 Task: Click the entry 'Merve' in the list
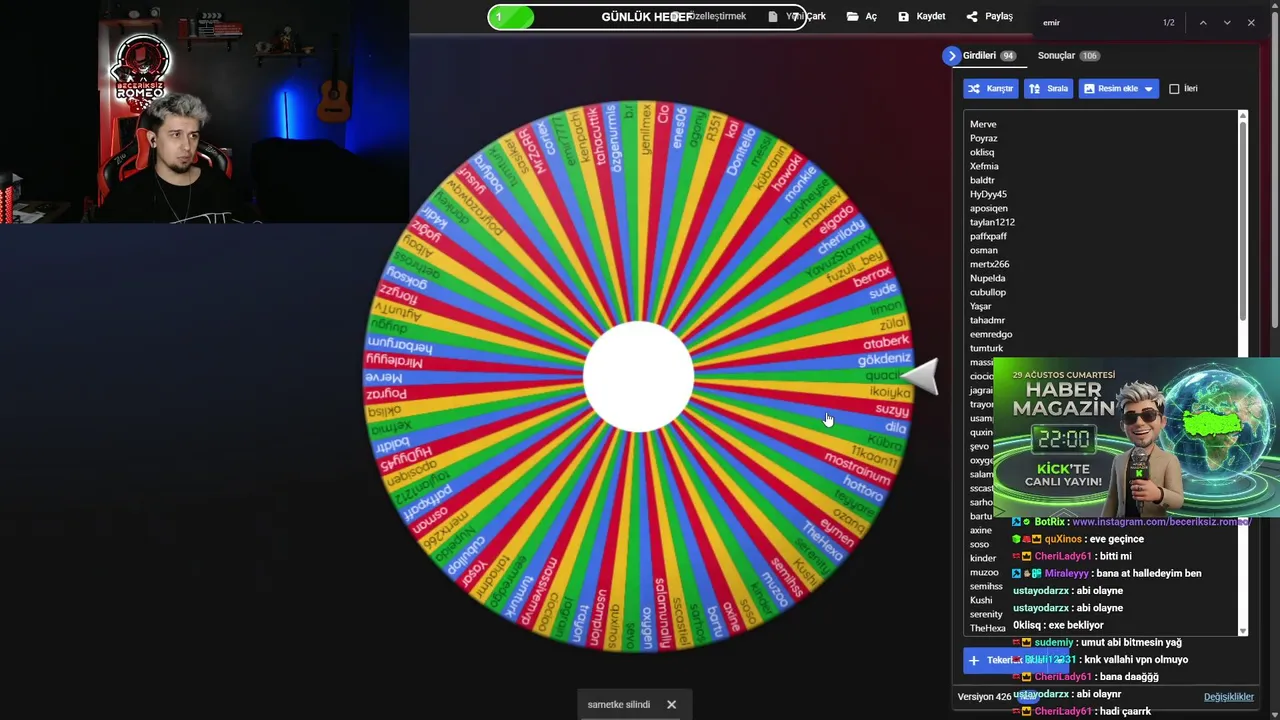point(983,124)
